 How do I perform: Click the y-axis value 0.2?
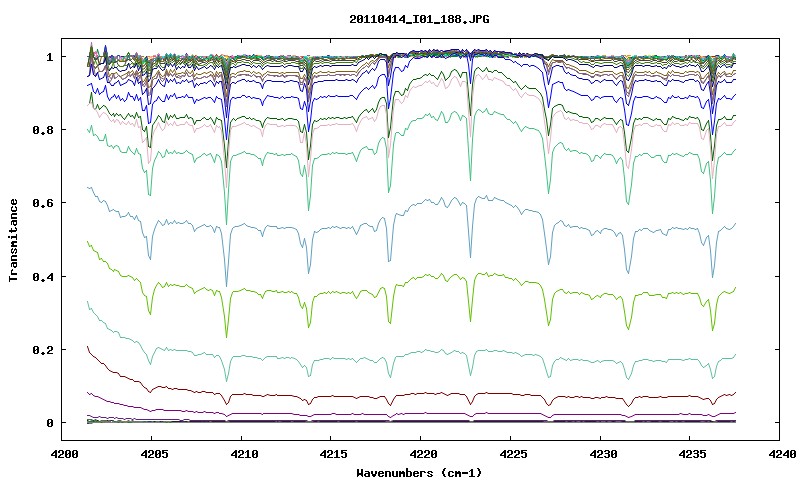point(43,350)
